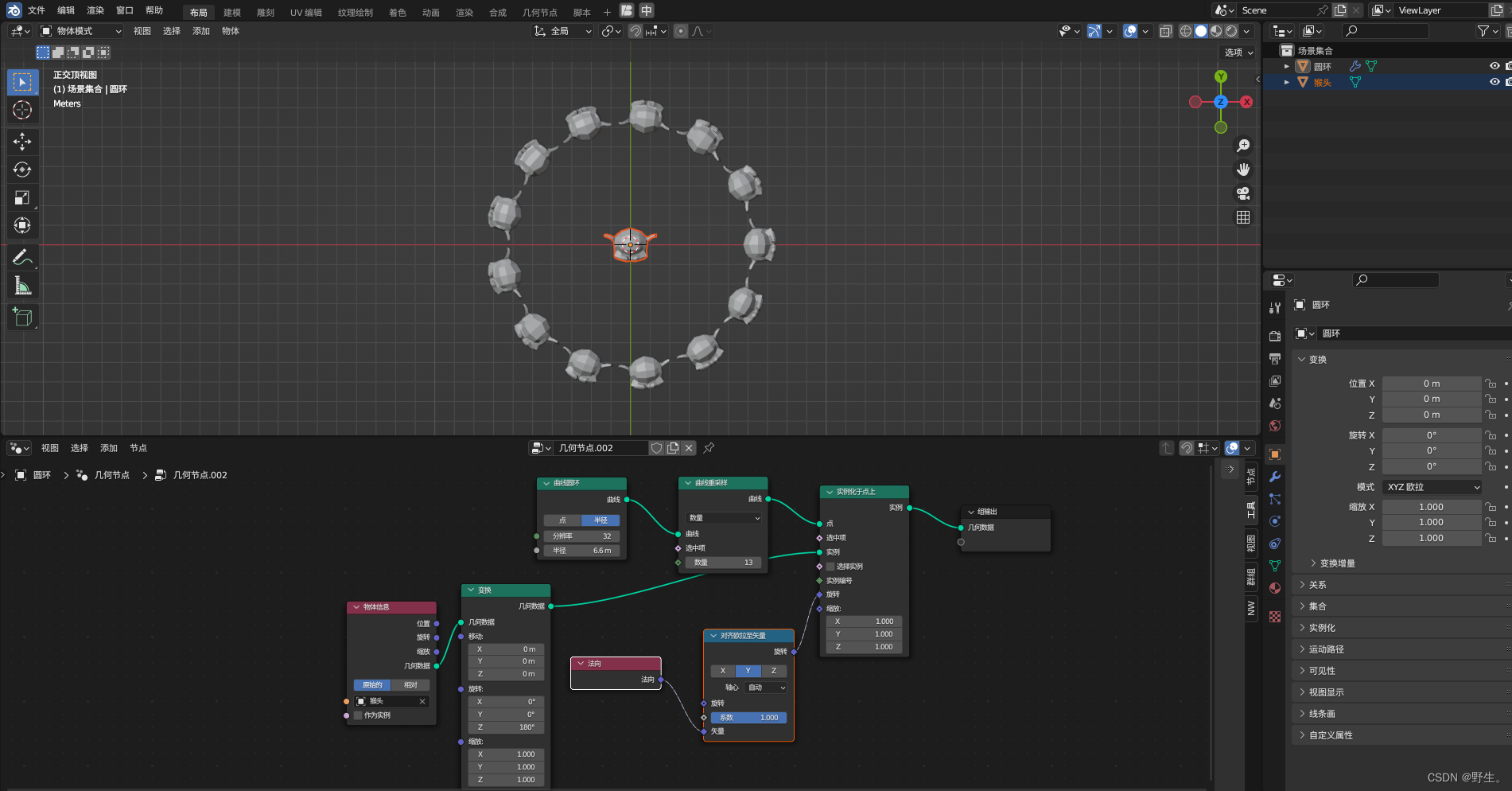Open the 自动 pivot dropdown in align node
This screenshot has height=791, width=1512.
pyautogui.click(x=766, y=688)
